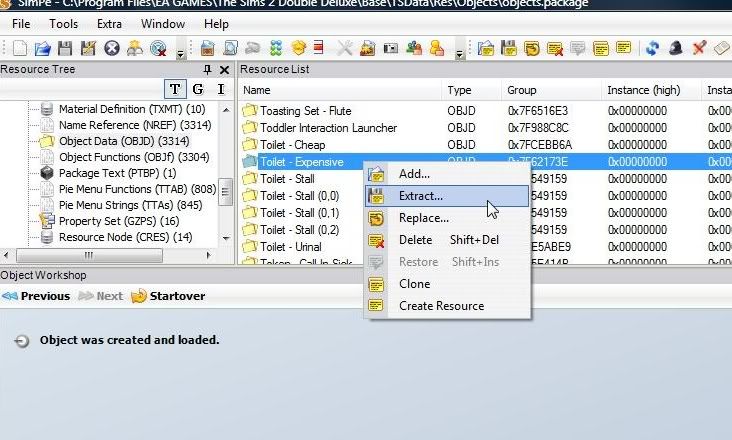This screenshot has width=732, height=440.
Task: Click the Delete resource toolbar icon
Action: pyautogui.click(x=555, y=48)
